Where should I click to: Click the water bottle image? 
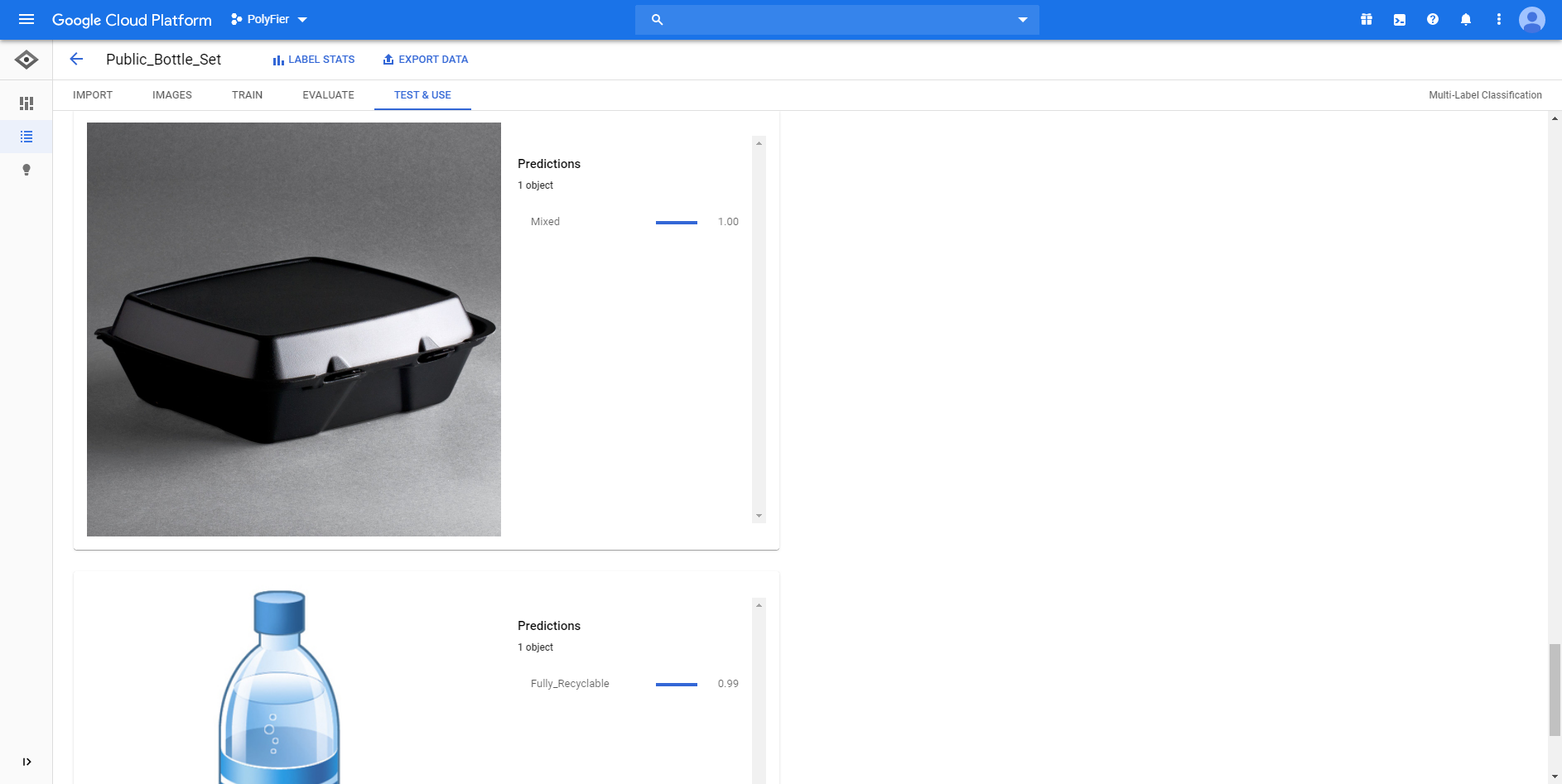pos(280,686)
